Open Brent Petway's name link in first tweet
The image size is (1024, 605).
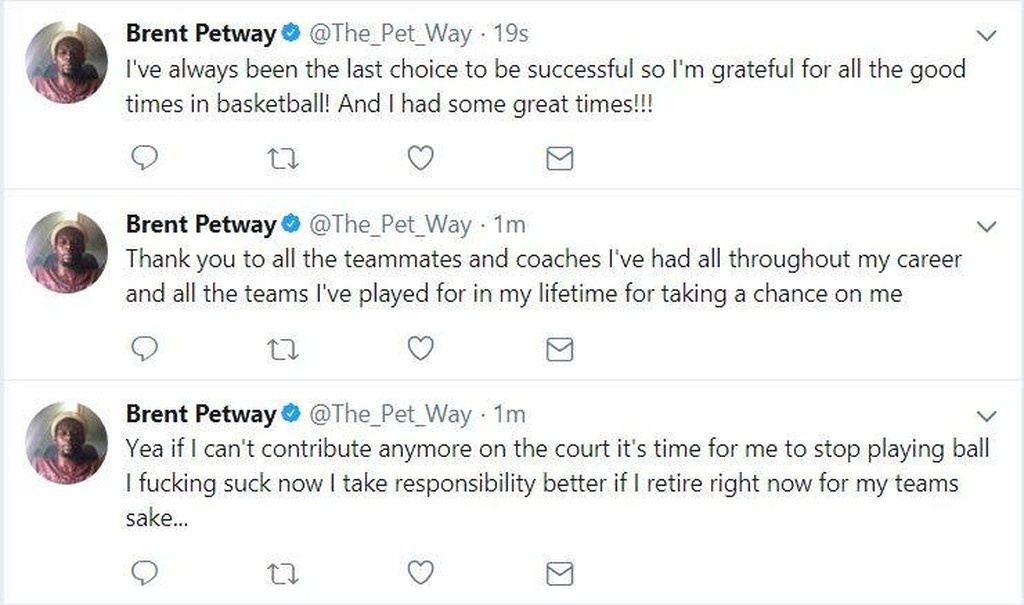(x=200, y=34)
